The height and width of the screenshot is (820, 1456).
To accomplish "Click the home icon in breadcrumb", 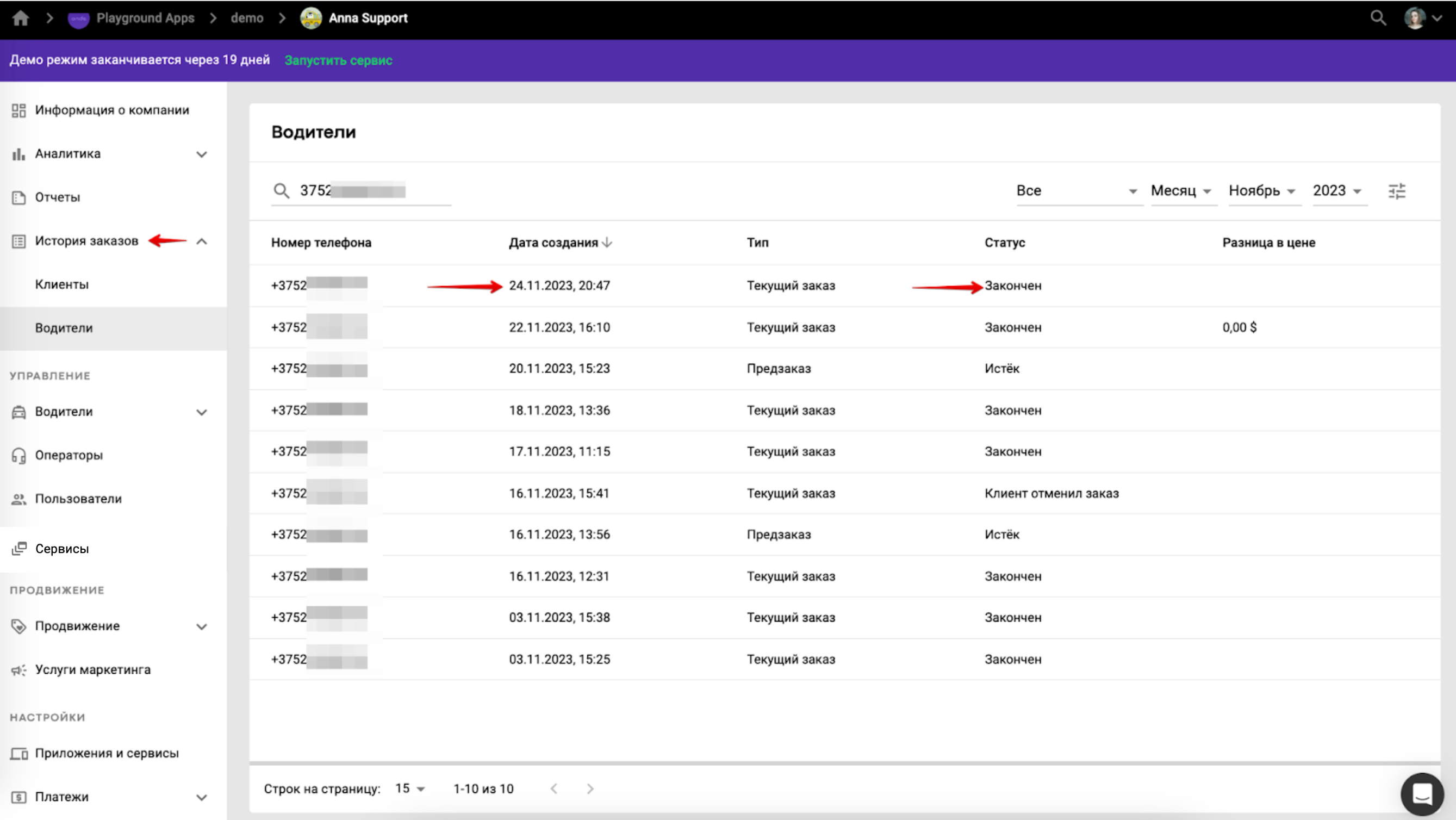I will tap(20, 18).
